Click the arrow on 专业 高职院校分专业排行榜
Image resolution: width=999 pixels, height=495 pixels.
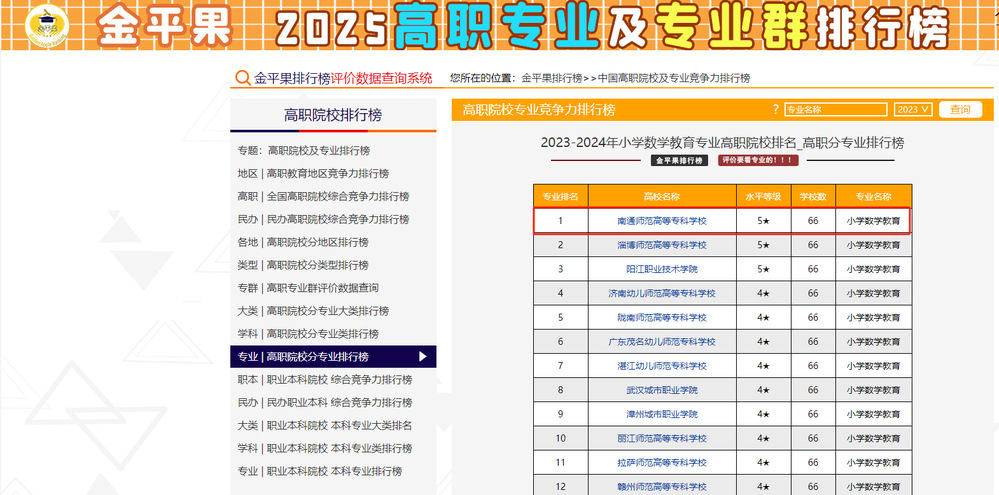tap(423, 357)
